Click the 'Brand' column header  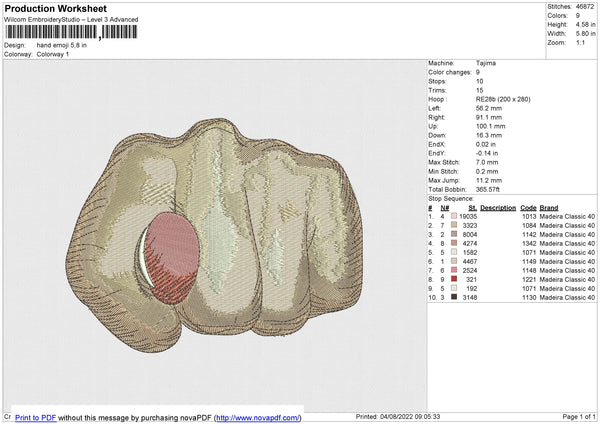pyautogui.click(x=549, y=208)
